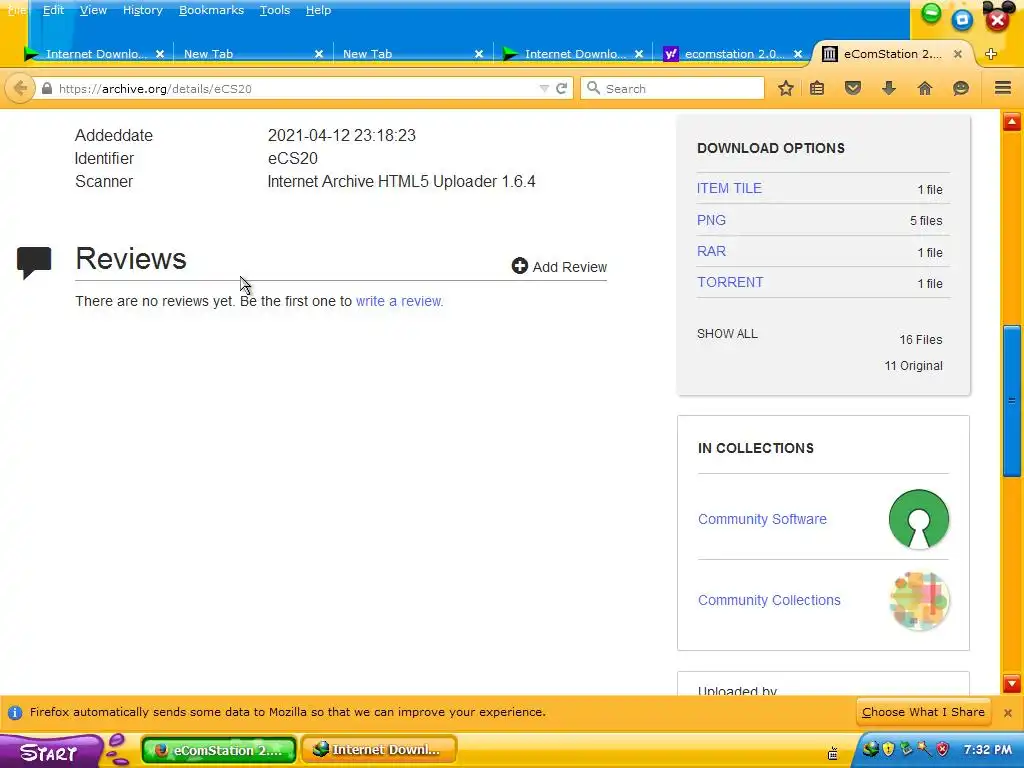Image resolution: width=1024 pixels, height=768 pixels.
Task: Click the magnifier icon in Search box
Action: (593, 88)
